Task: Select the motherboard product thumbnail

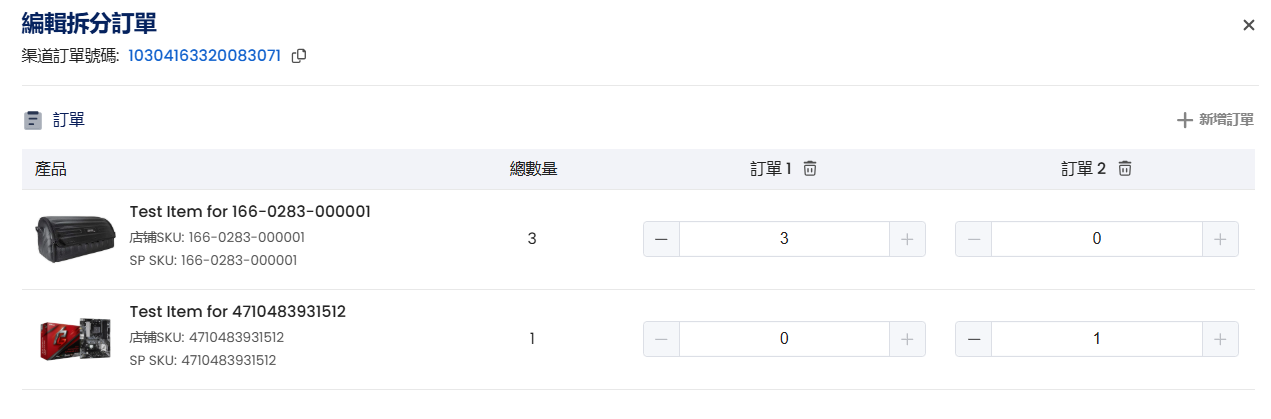Action: point(69,340)
